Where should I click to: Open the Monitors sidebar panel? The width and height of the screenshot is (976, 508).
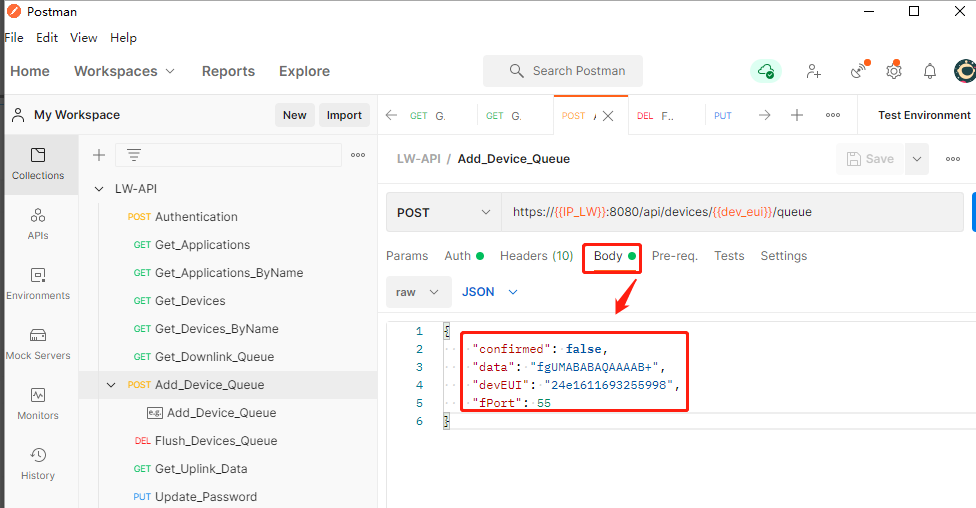38,404
